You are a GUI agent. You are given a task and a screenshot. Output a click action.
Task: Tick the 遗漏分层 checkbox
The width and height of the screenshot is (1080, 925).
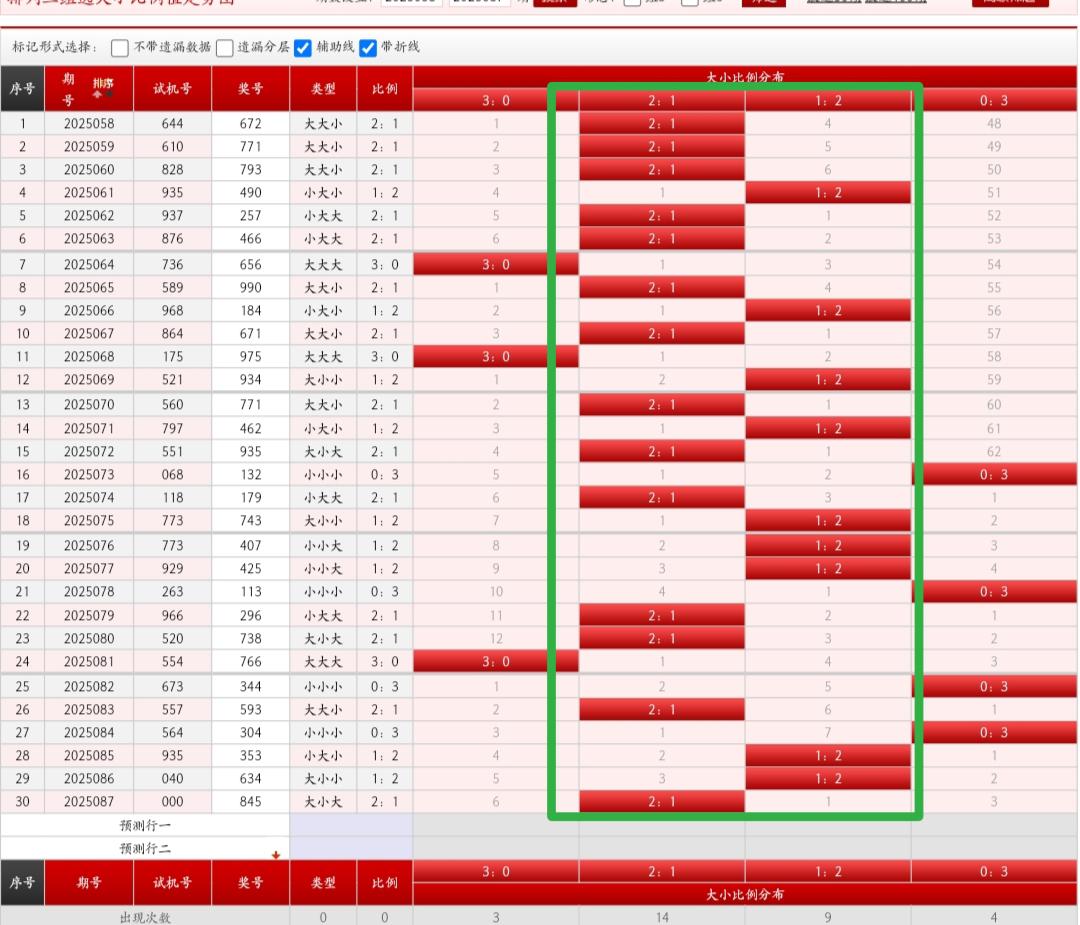pos(225,47)
